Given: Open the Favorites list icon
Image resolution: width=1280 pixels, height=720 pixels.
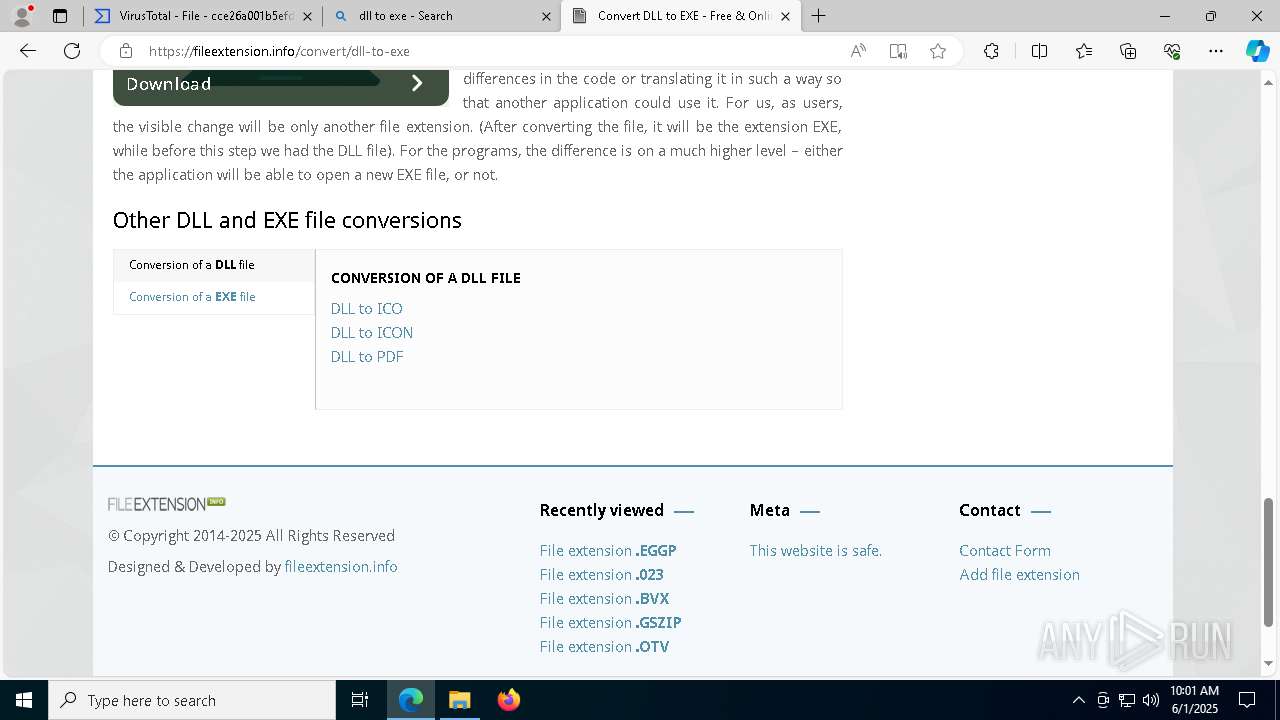Looking at the screenshot, I should (1084, 51).
